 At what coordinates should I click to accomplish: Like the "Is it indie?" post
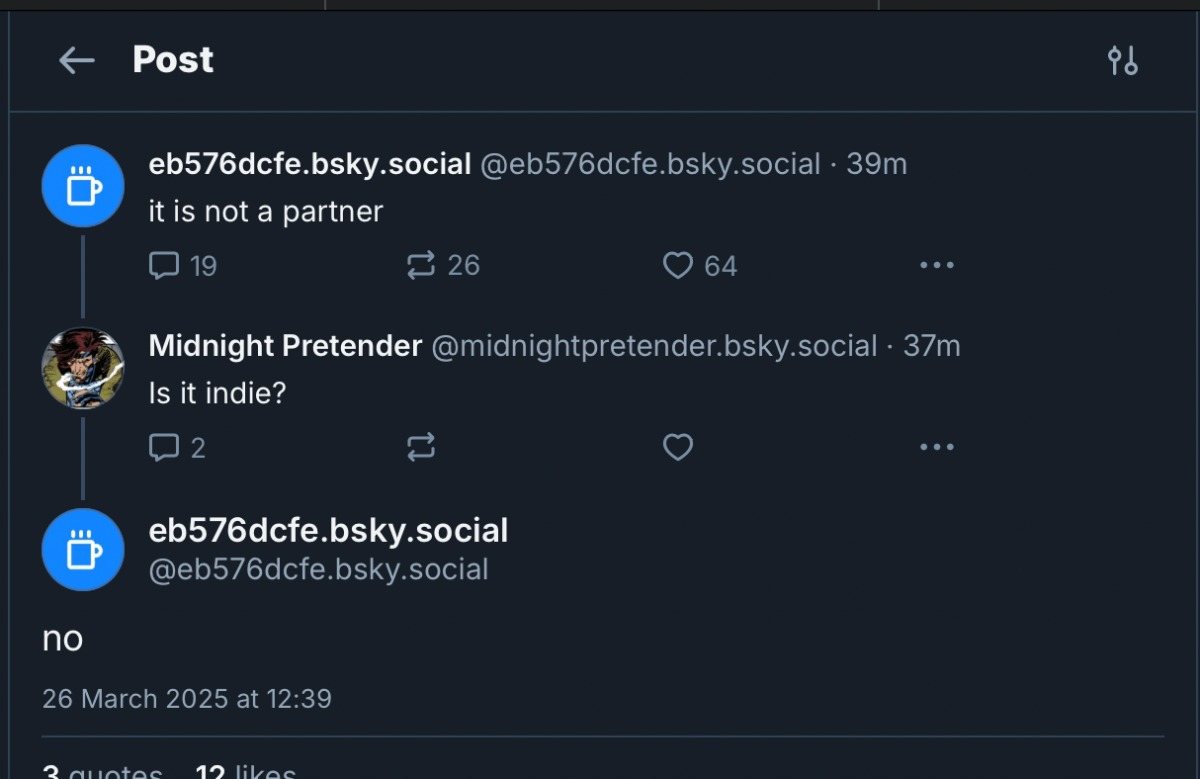(x=678, y=448)
